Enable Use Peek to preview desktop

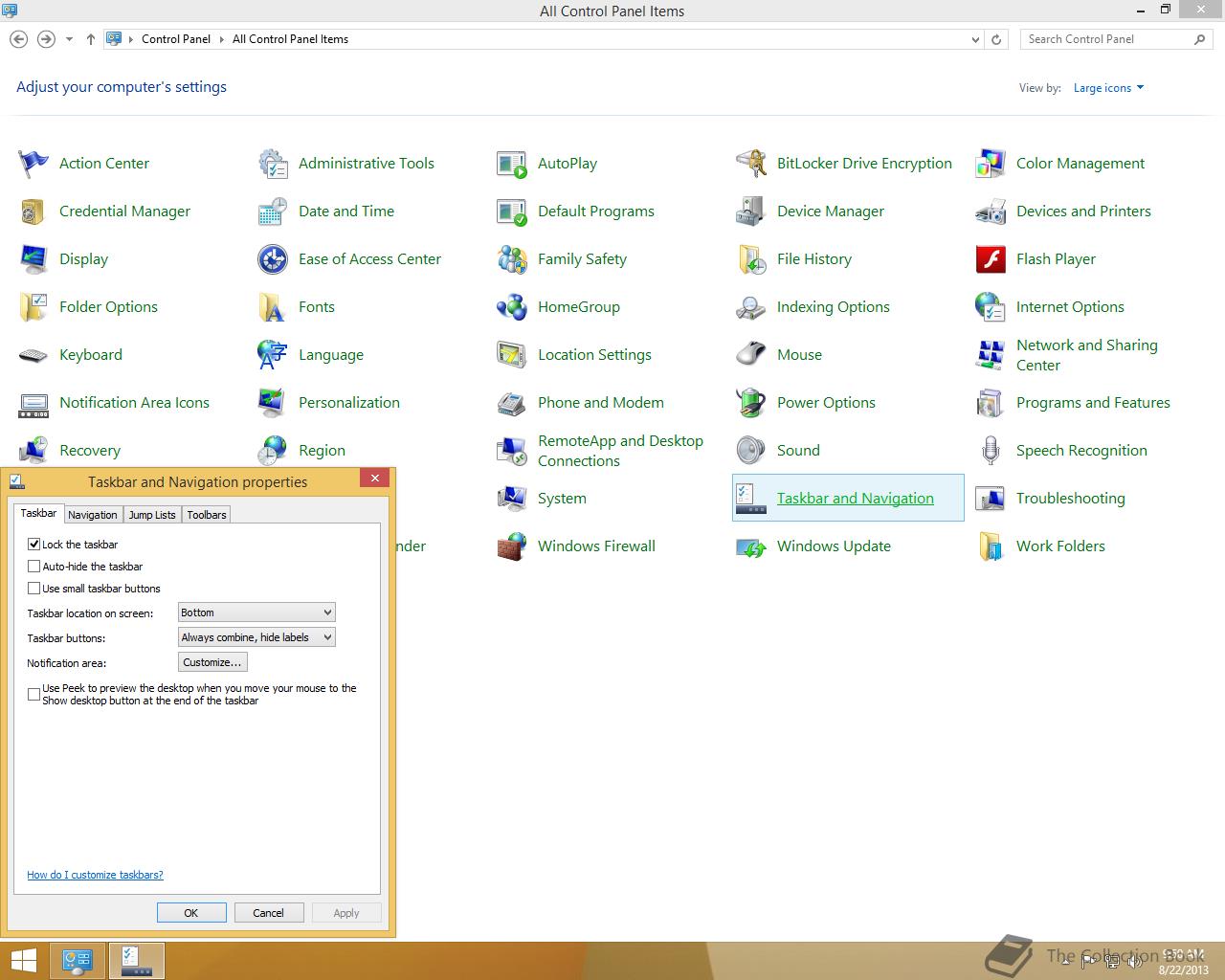tap(34, 694)
